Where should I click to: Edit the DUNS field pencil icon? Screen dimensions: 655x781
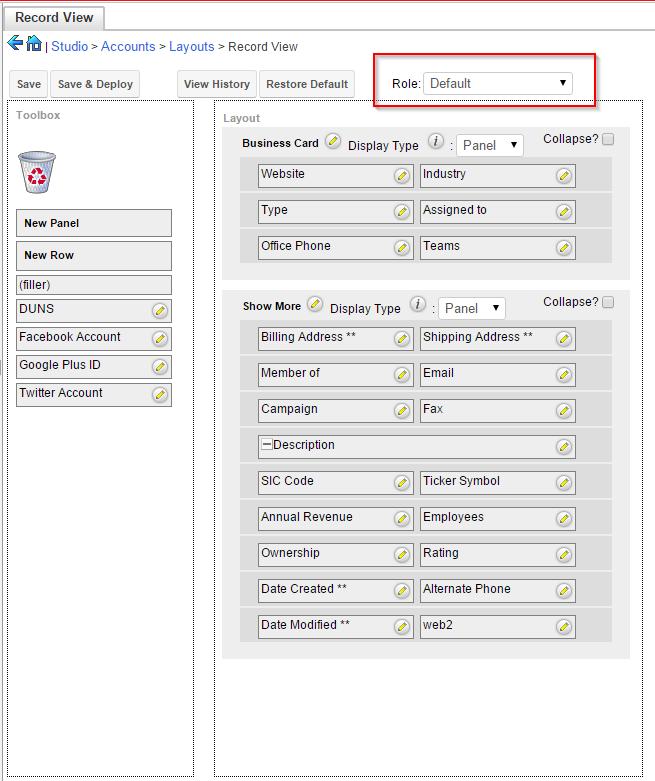tap(160, 311)
